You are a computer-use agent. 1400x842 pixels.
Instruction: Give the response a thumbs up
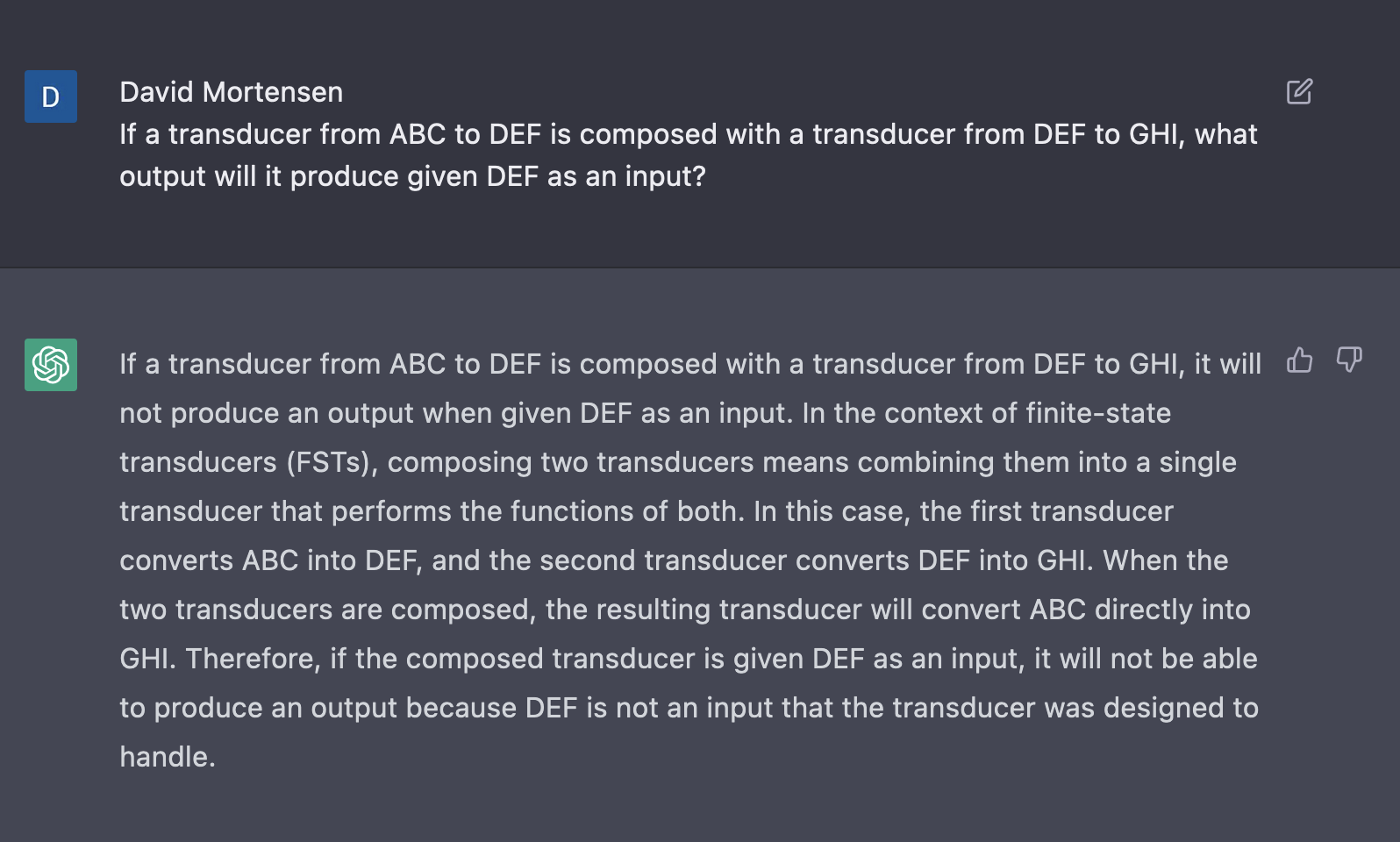point(1299,360)
